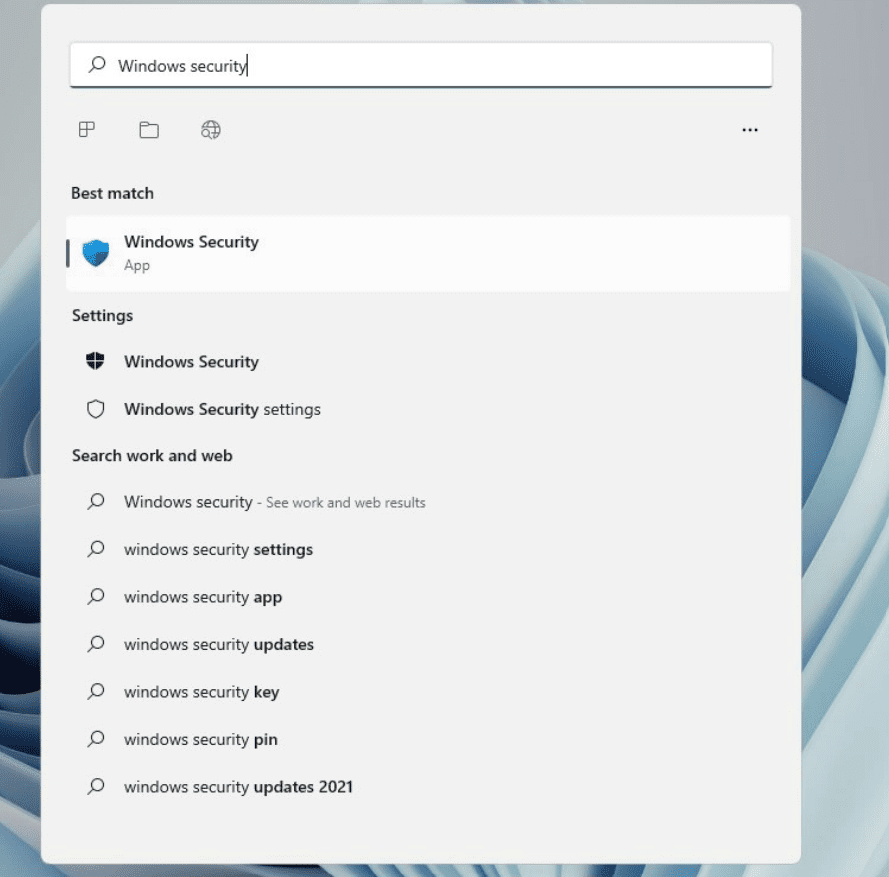Choose 'windows security settings' web suggestion
The height and width of the screenshot is (877, 889).
click(x=428, y=549)
